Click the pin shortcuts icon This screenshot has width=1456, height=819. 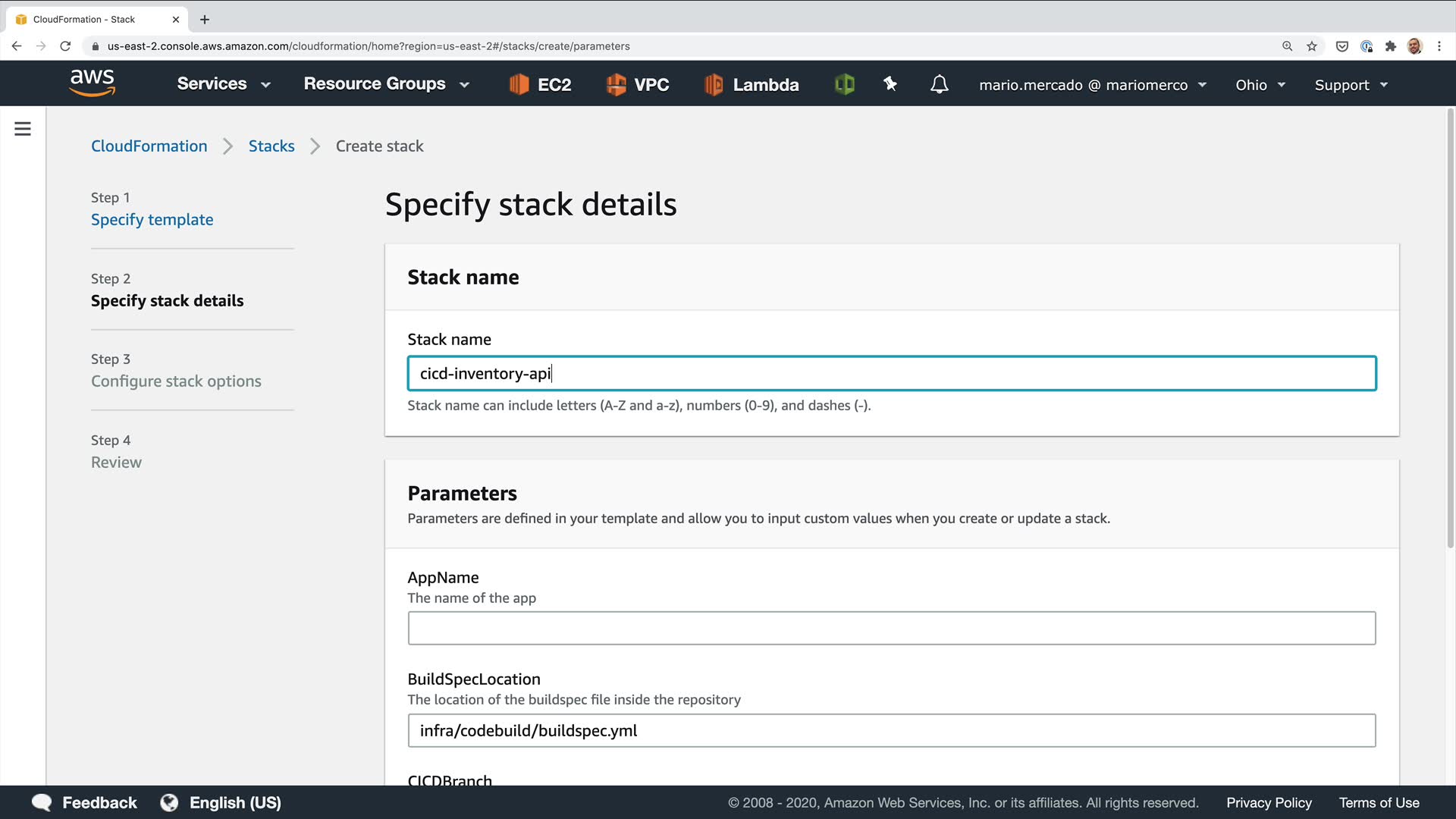(x=890, y=84)
